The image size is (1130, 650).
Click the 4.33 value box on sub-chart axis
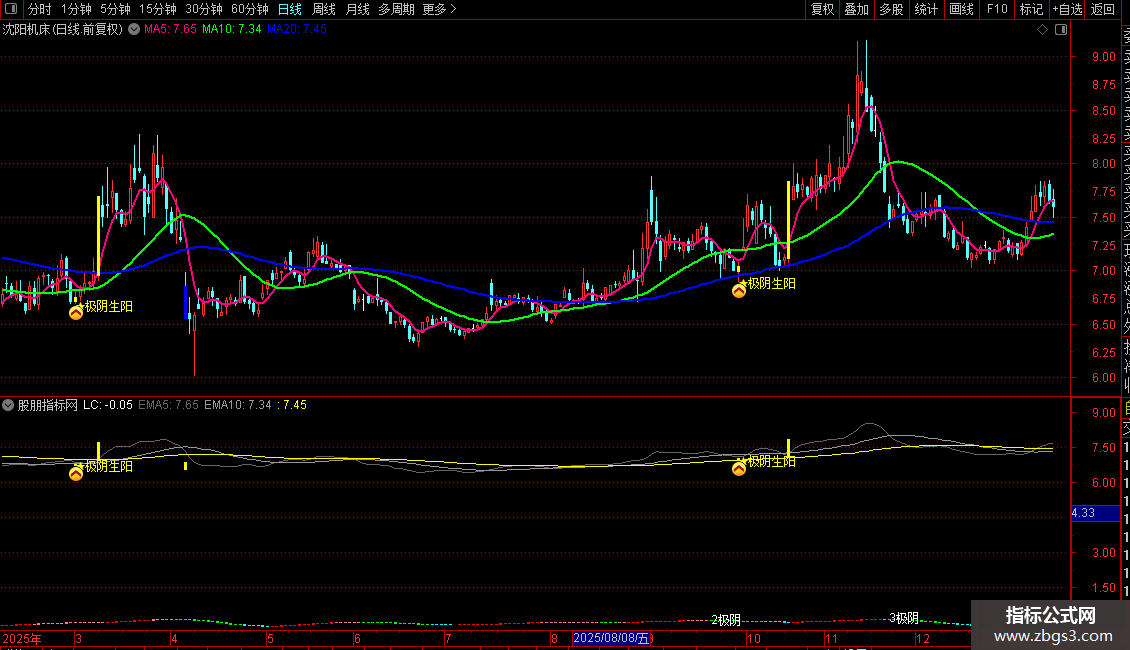click(1095, 513)
